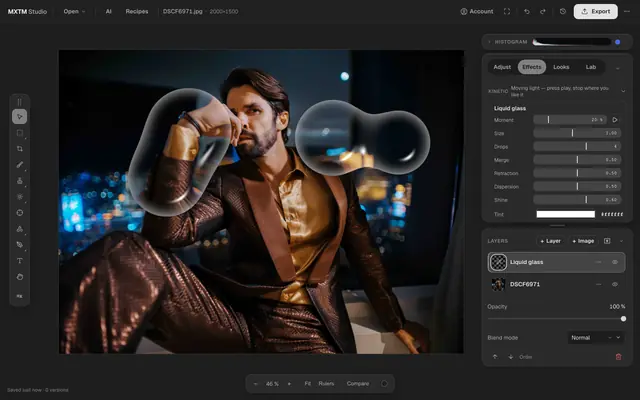Adjust the Shine slider
Image resolution: width=640 pixels, height=400 pixels.
pos(577,200)
